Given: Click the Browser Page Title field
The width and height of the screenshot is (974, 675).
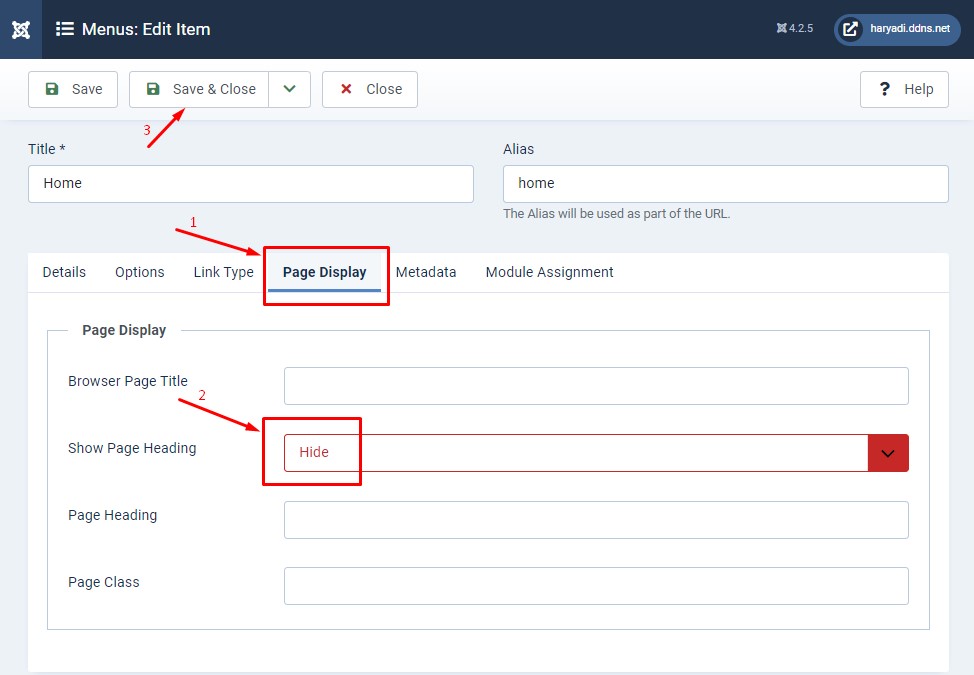Looking at the screenshot, I should coord(596,386).
